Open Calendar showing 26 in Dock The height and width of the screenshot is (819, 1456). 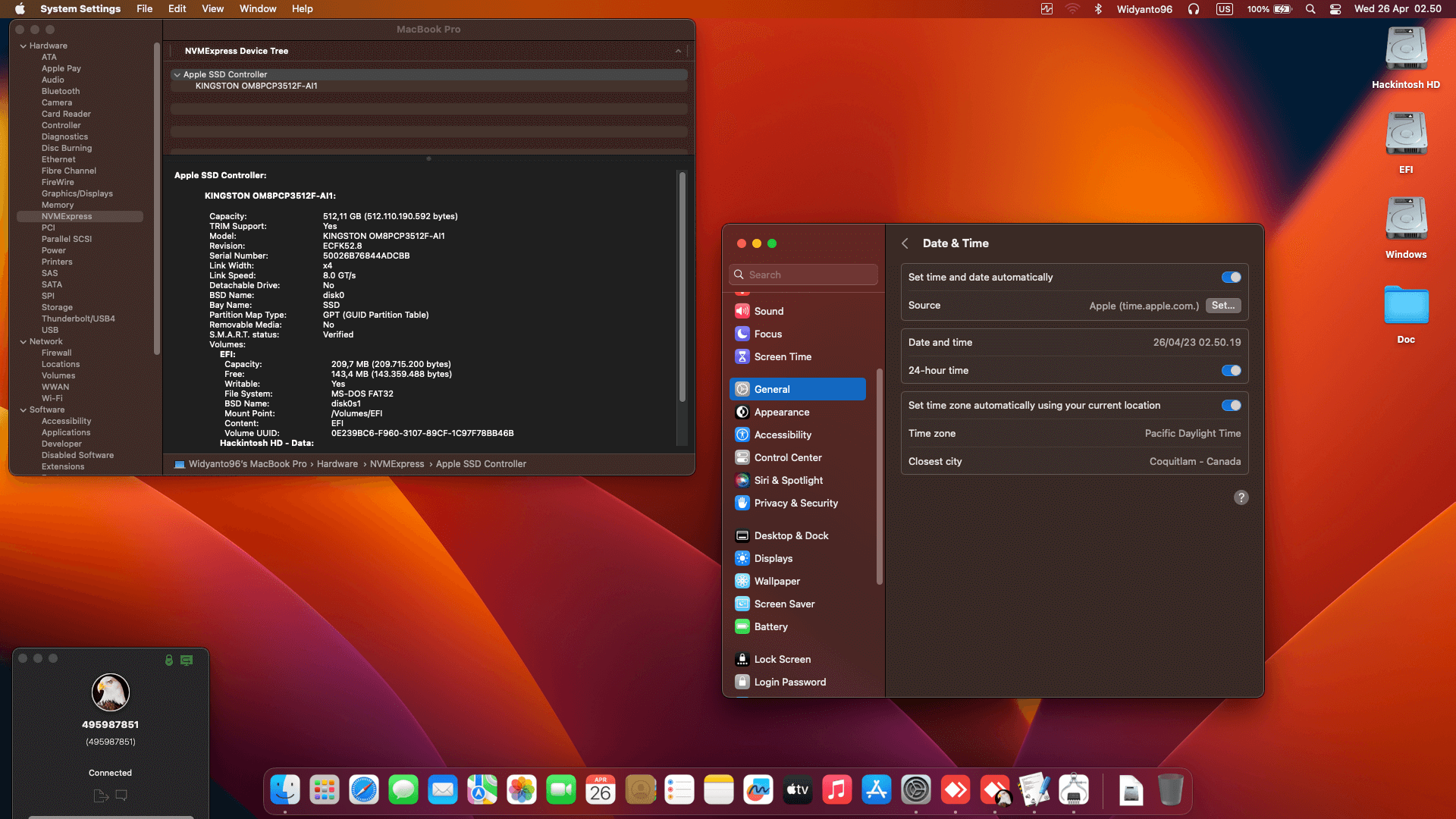(601, 790)
